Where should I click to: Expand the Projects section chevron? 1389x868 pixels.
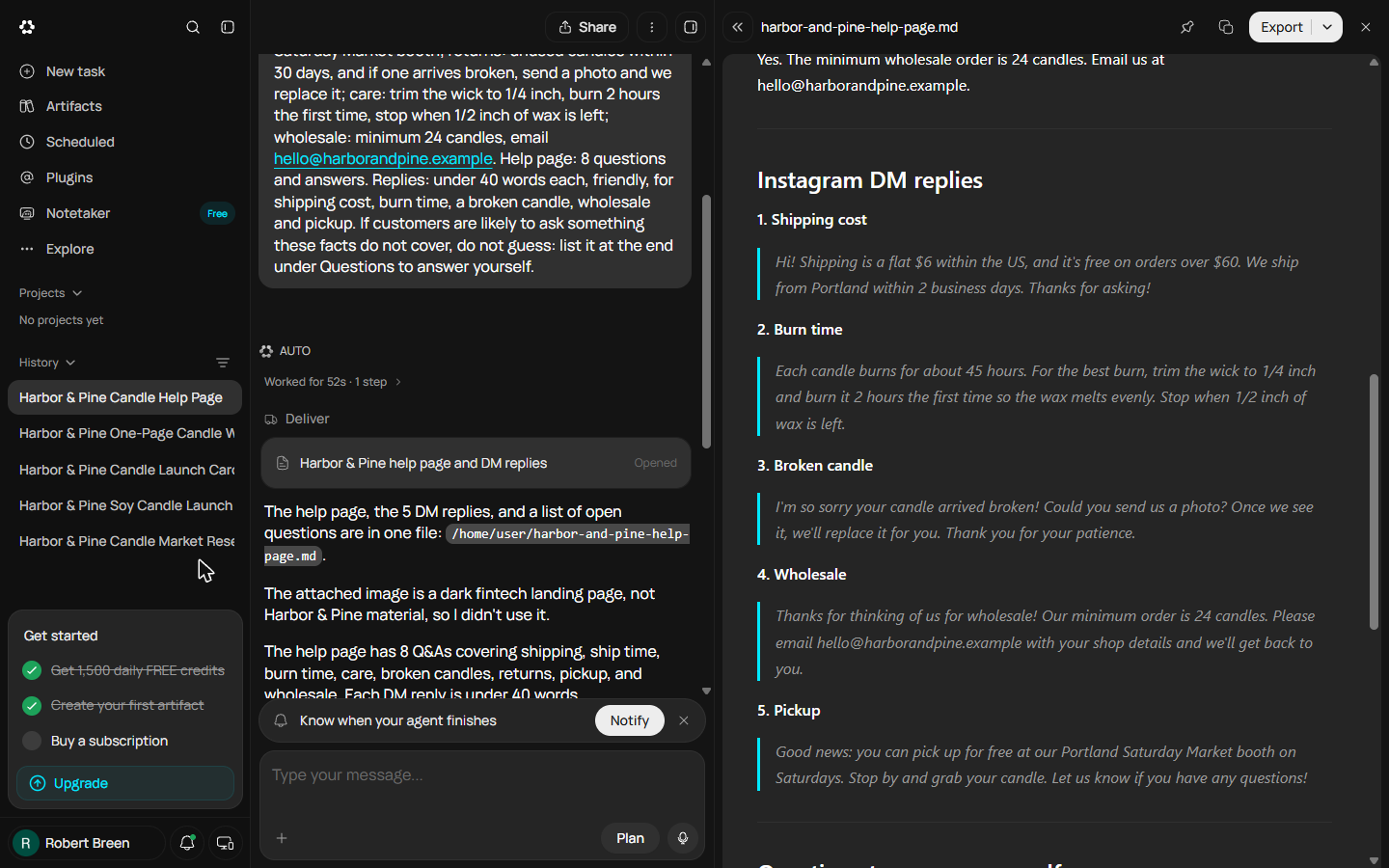point(77,293)
